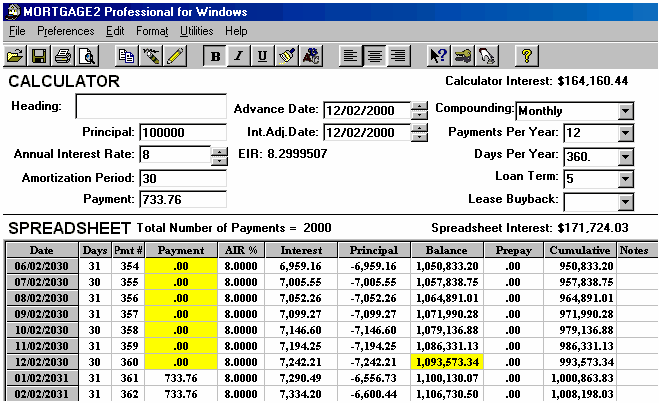Click the yellow question mark help icon
The image size is (659, 403).
527,55
